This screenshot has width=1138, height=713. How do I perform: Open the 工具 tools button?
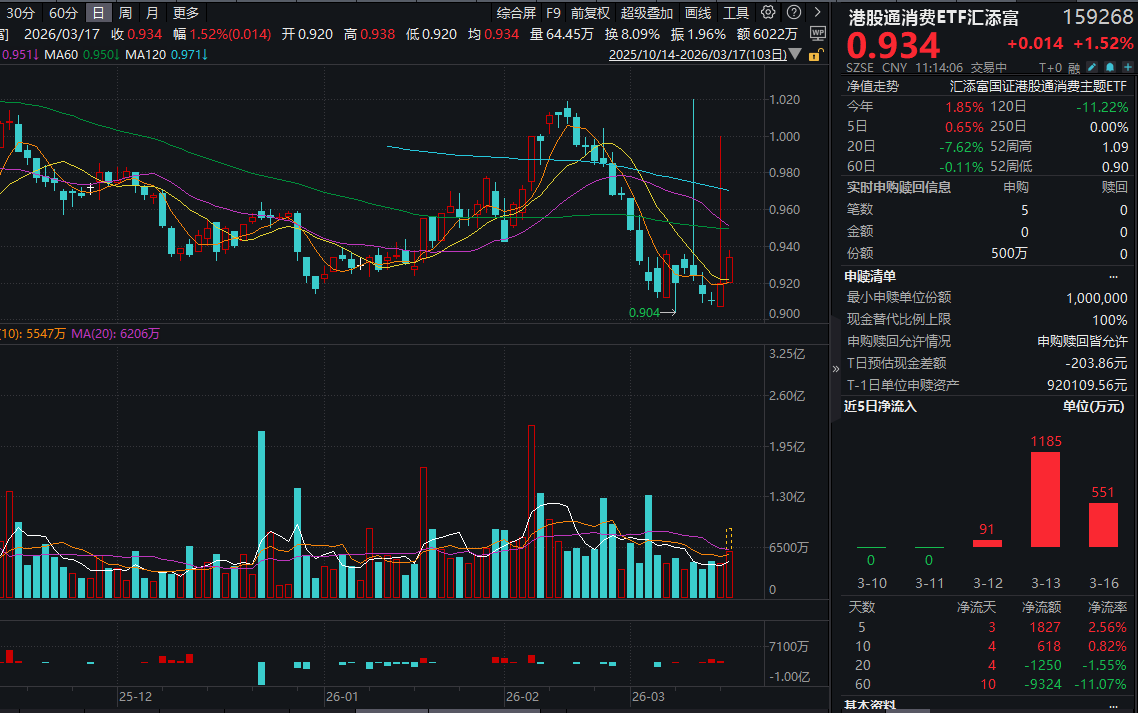(x=735, y=13)
